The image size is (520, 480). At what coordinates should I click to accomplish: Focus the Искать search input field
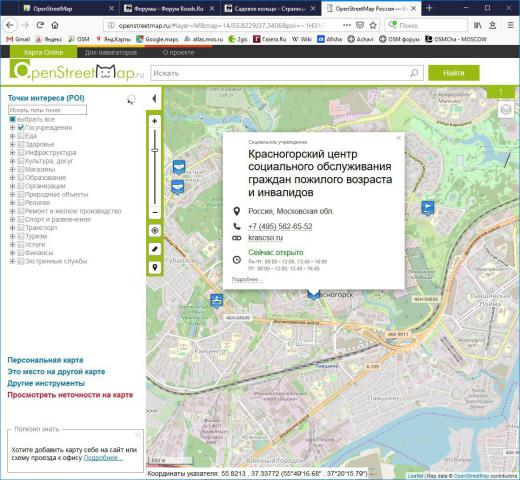(280, 73)
